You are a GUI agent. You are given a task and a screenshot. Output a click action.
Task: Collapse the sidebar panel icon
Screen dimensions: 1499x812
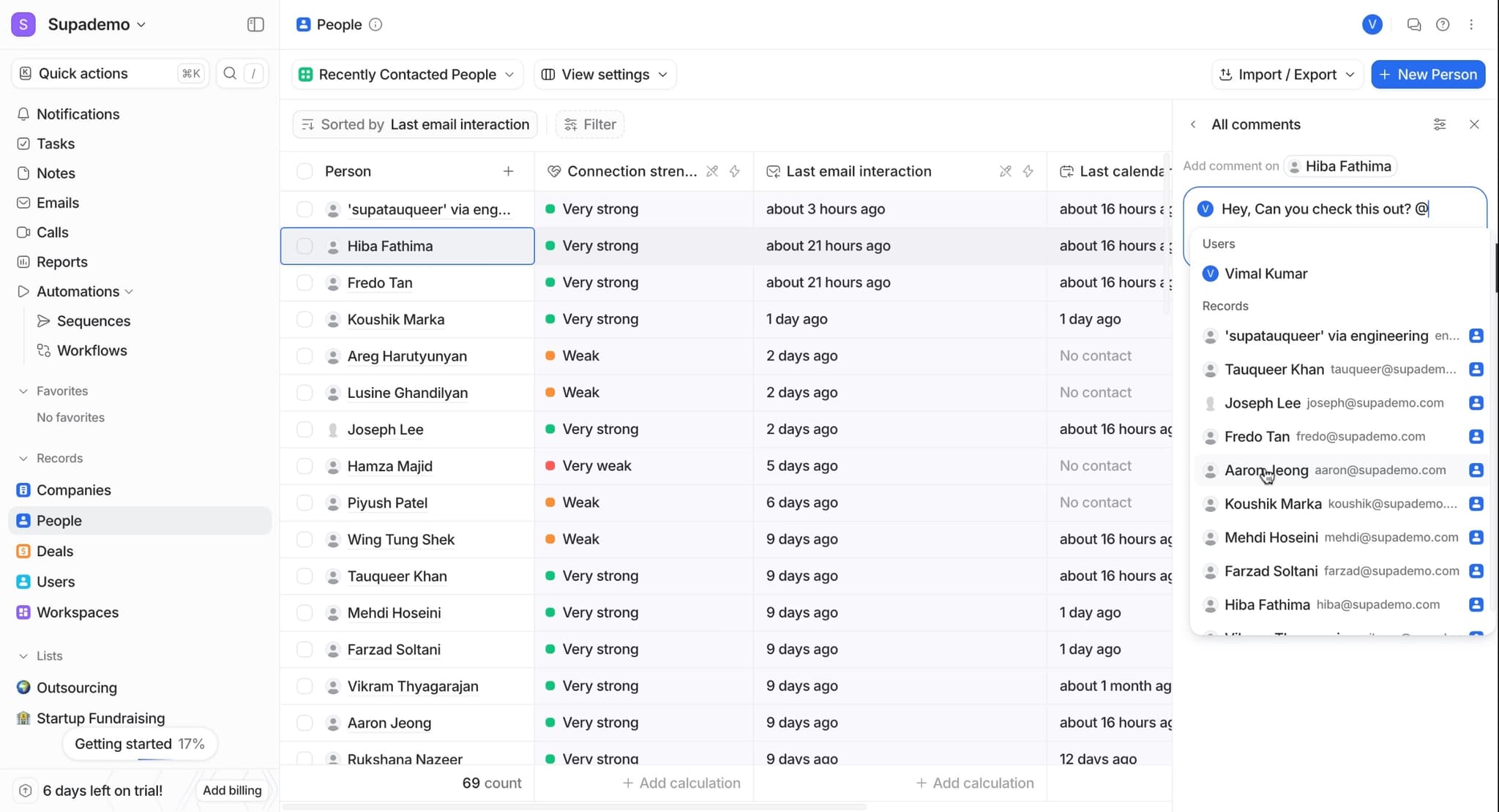point(255,25)
